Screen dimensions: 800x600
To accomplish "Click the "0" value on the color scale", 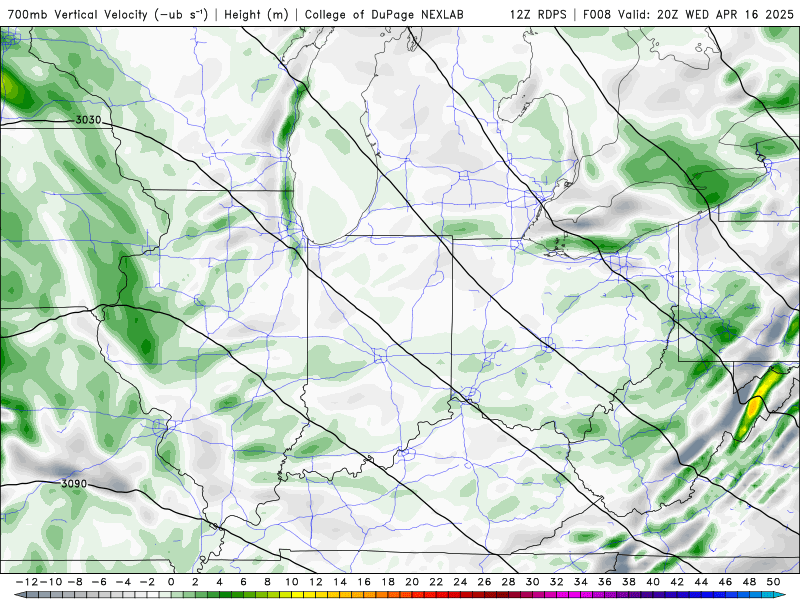I will click(x=171, y=582).
